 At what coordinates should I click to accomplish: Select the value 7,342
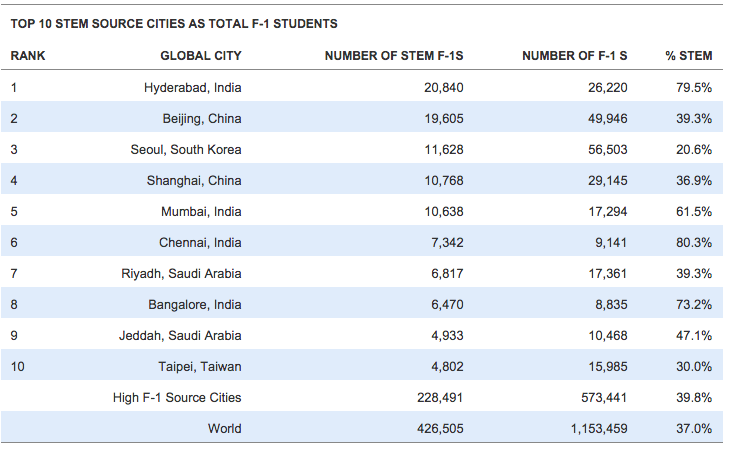[x=447, y=242]
